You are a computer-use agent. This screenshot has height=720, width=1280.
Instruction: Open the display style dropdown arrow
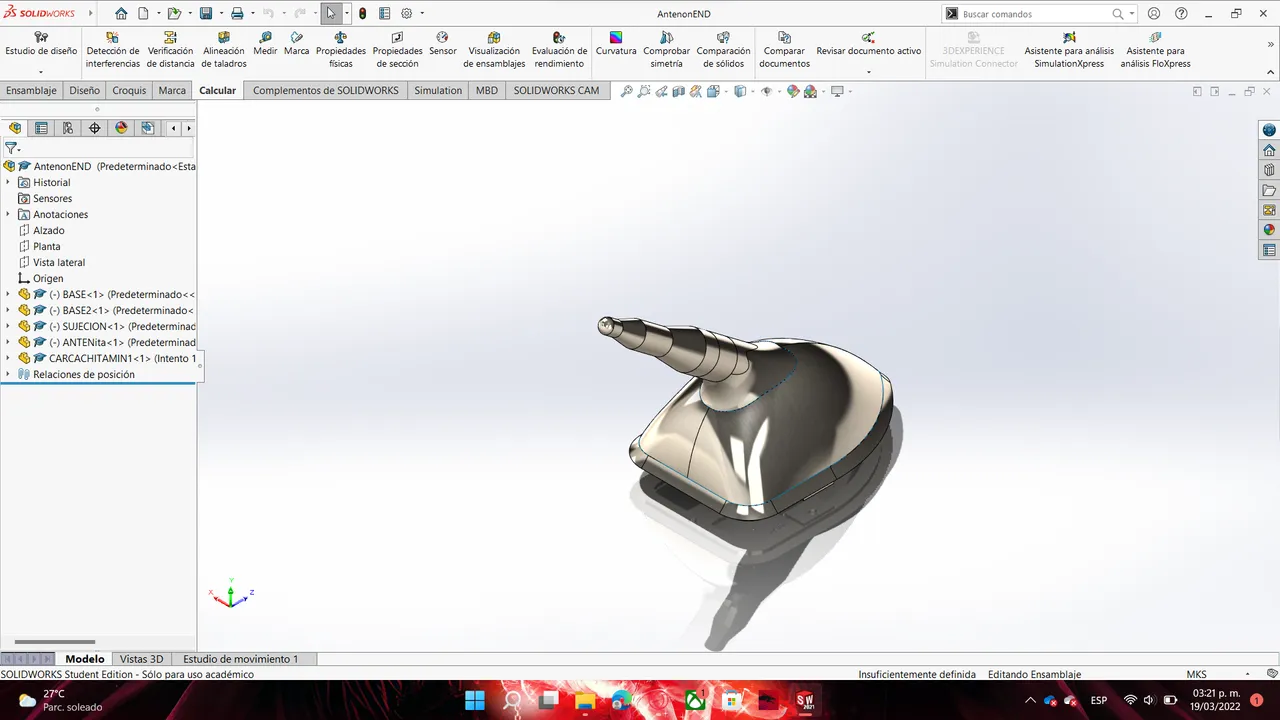752,91
